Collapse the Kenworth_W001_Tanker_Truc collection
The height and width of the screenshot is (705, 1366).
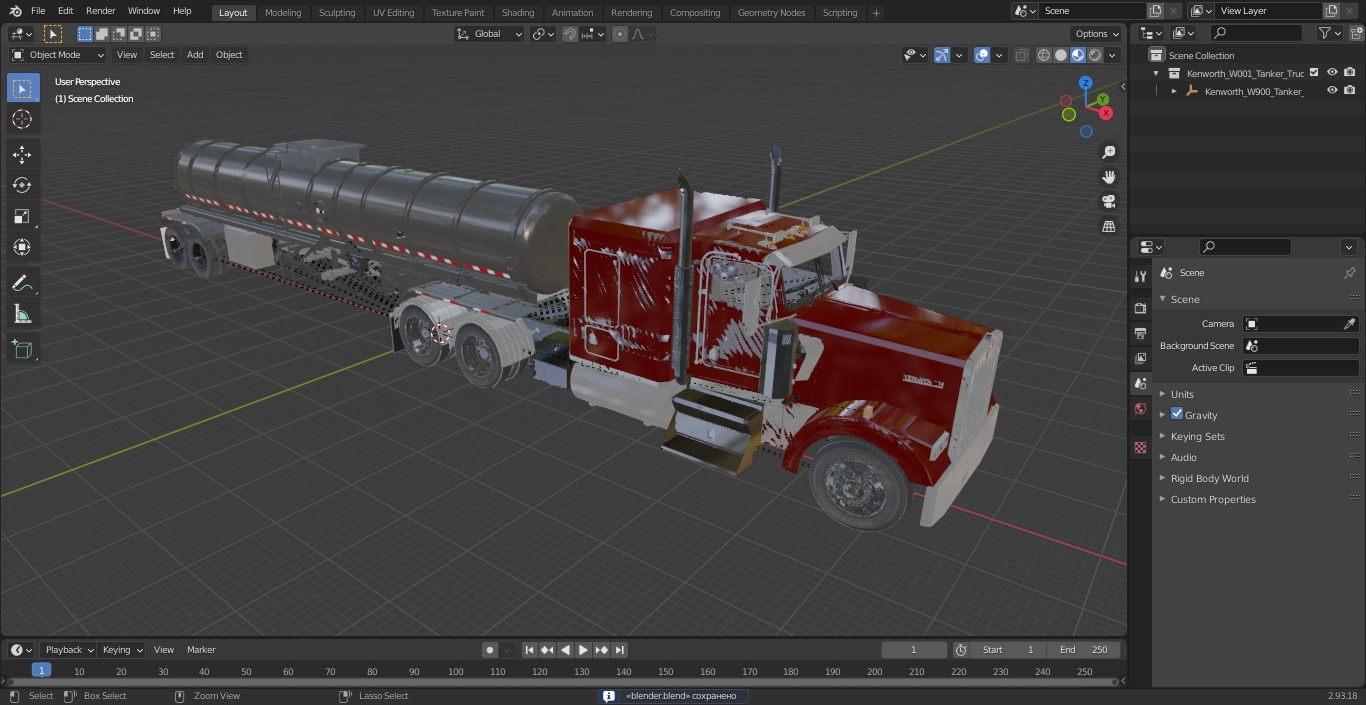[x=1156, y=73]
